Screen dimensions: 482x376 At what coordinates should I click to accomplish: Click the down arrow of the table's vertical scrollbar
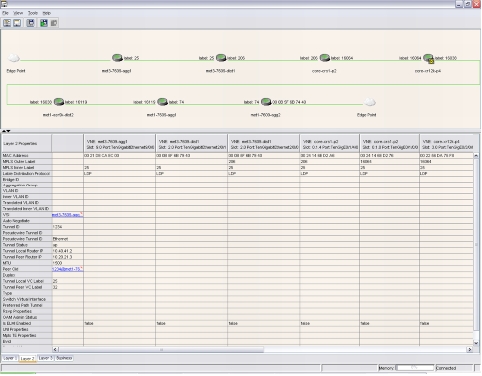click(x=476, y=343)
